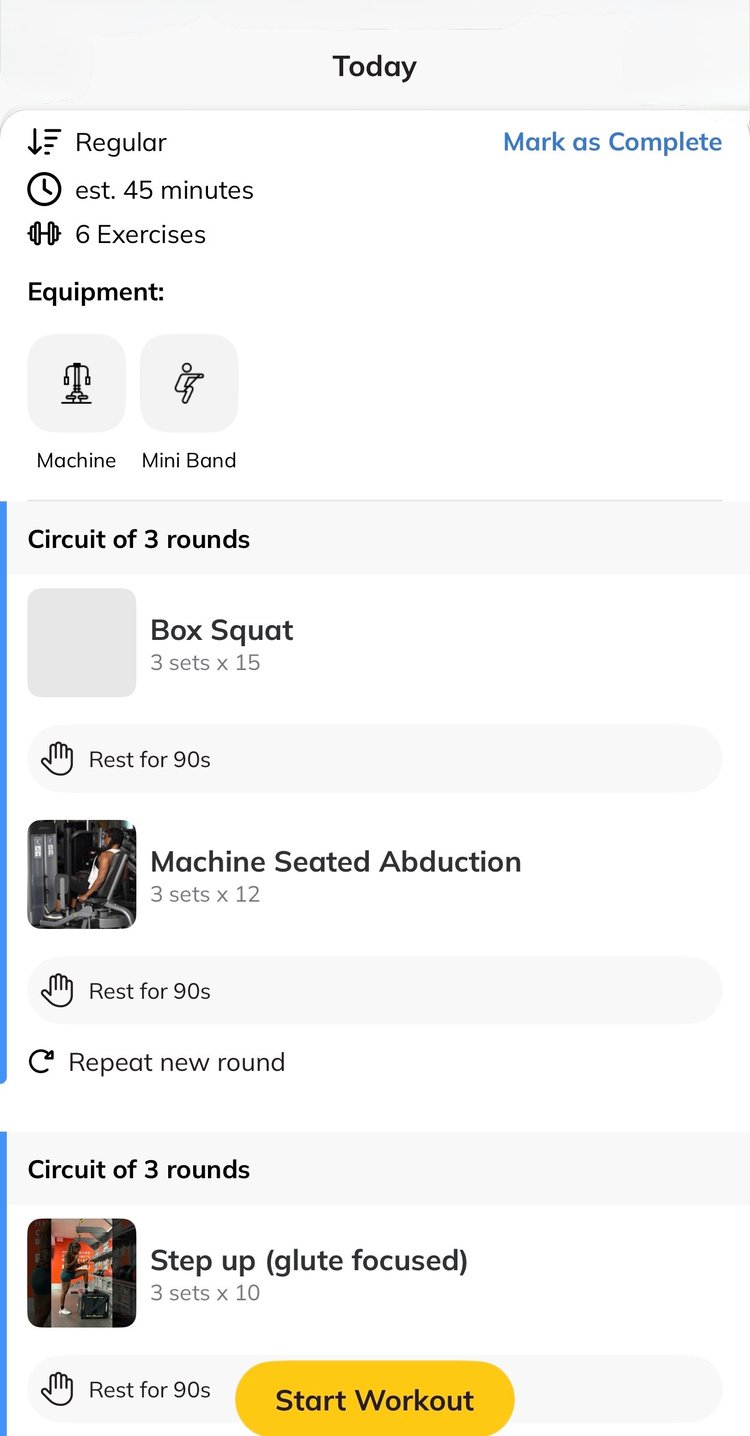Select the Step up (glute focused) title
This screenshot has height=1436, width=750.
(x=309, y=1260)
